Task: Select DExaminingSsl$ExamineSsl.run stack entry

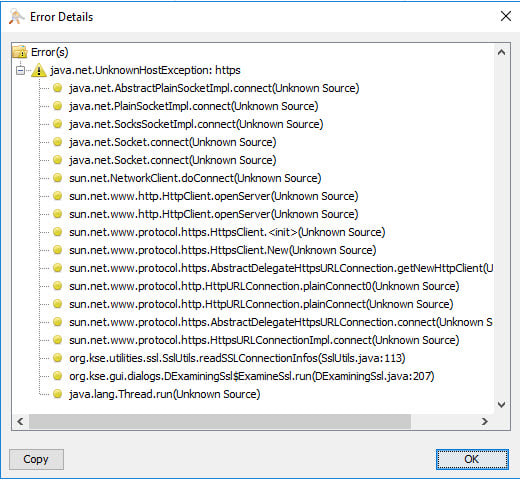Action: coord(252,376)
